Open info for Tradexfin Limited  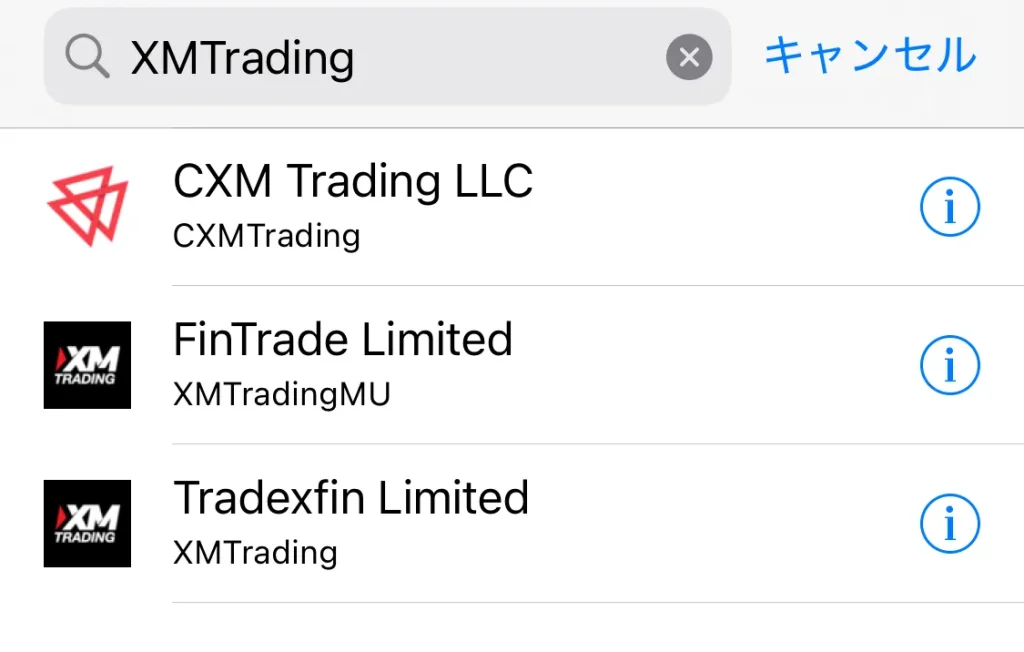950,522
